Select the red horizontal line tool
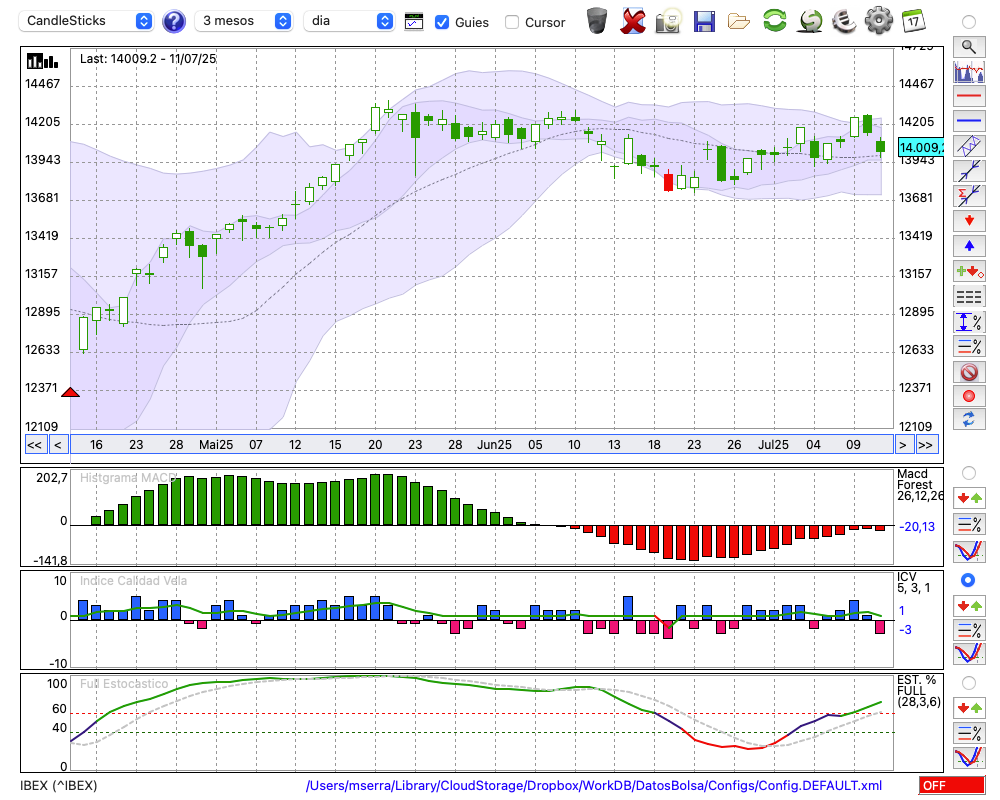The width and height of the screenshot is (1000, 800). 969,96
